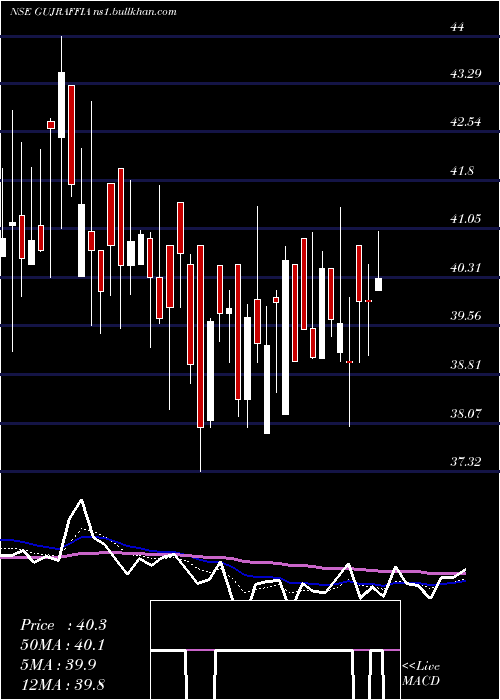Viewport: 500px width, 700px height.
Task: Click the 12MA : 39.8 readout
Action: point(63,684)
